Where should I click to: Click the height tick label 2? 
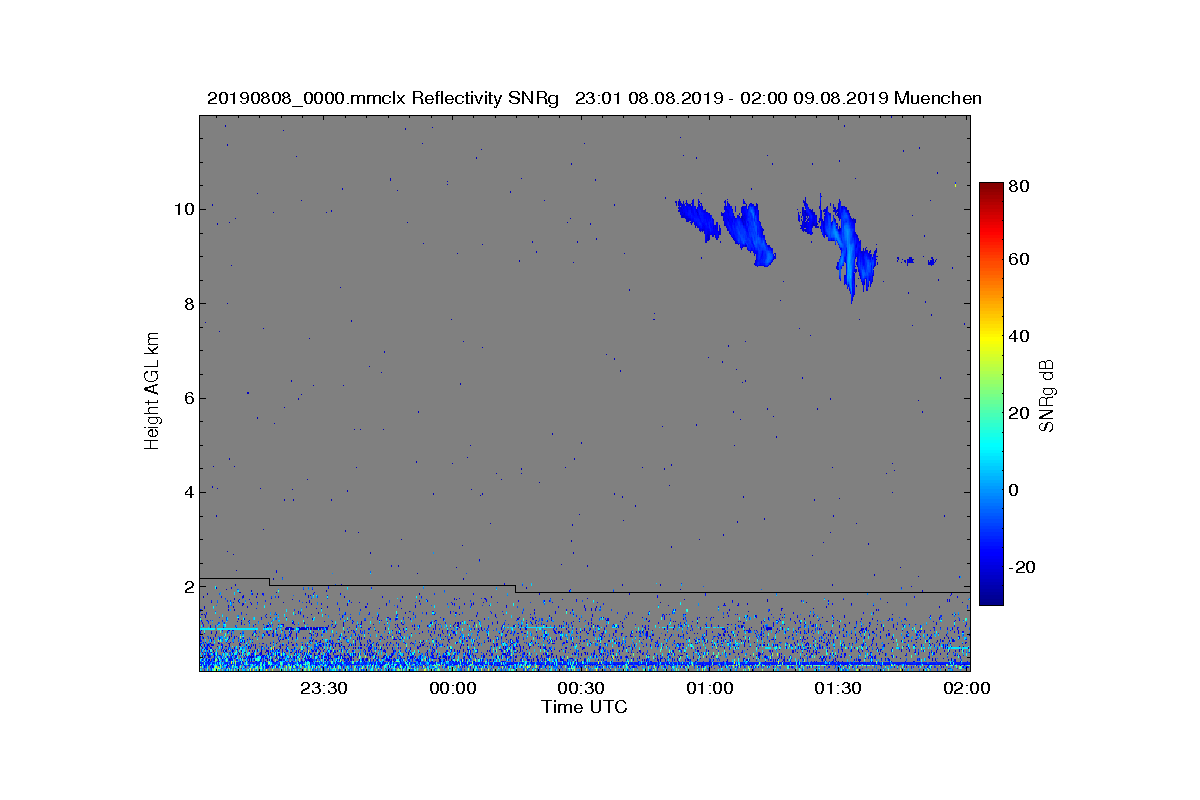[x=188, y=586]
